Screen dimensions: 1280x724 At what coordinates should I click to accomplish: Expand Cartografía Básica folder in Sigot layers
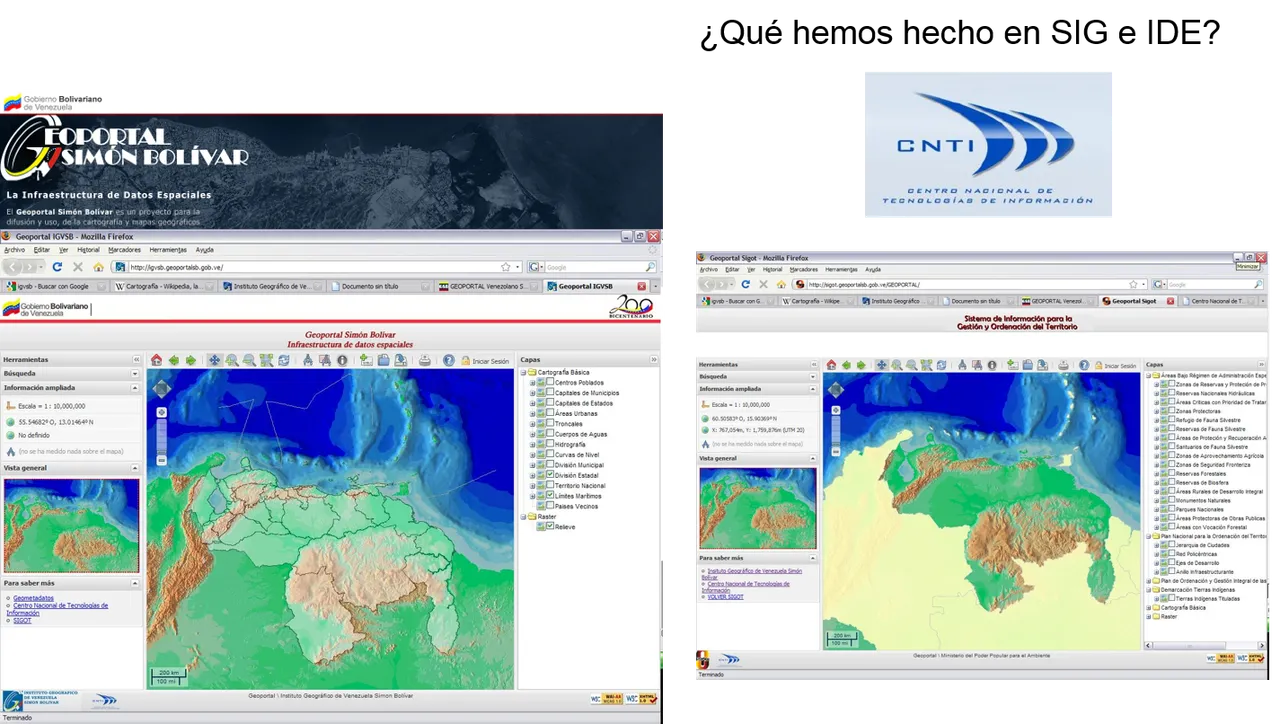pyautogui.click(x=1150, y=608)
